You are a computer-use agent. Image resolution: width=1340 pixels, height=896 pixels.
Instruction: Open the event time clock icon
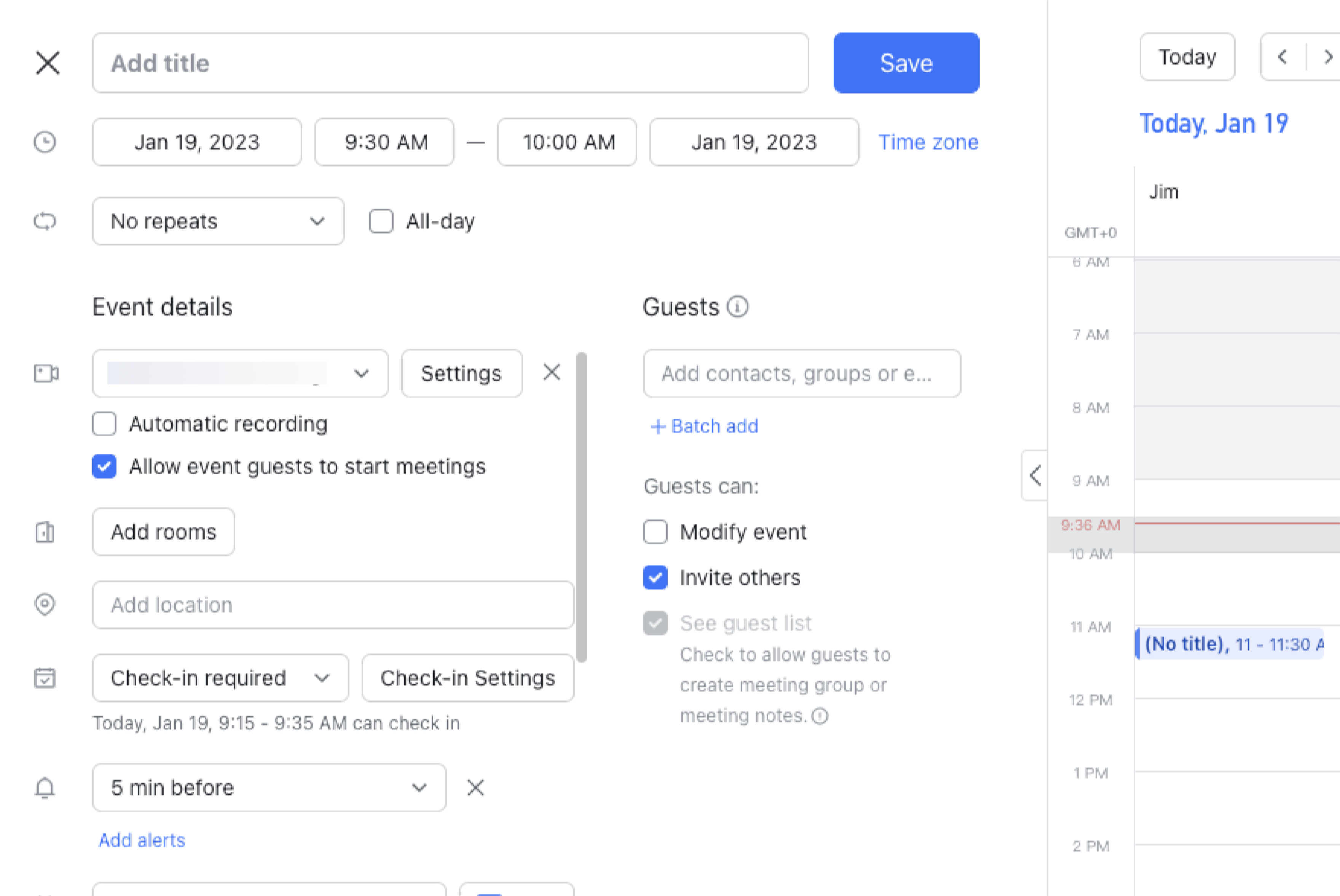46,142
